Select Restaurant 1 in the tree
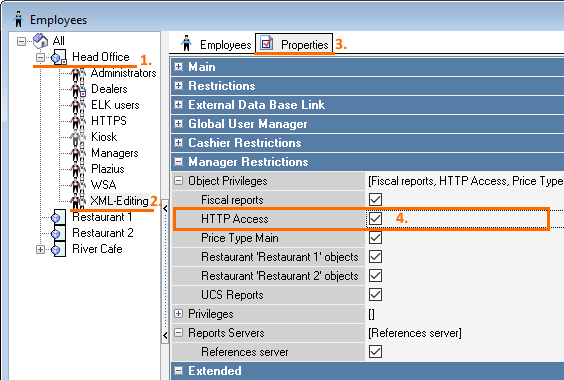Viewport: 564px width, 380px height. tap(102, 217)
